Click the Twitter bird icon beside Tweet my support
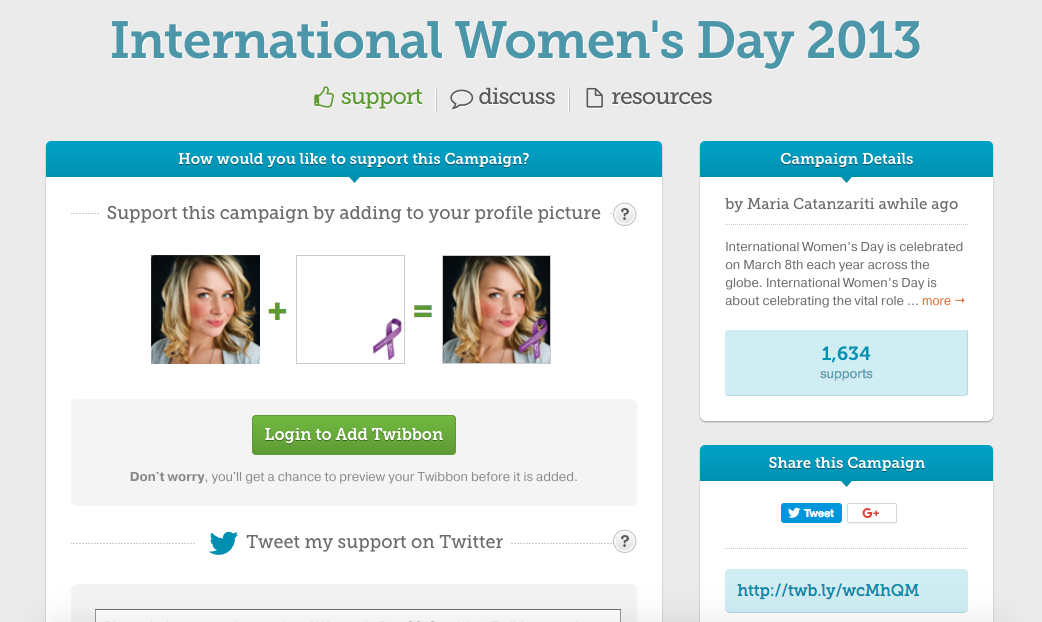 click(223, 542)
